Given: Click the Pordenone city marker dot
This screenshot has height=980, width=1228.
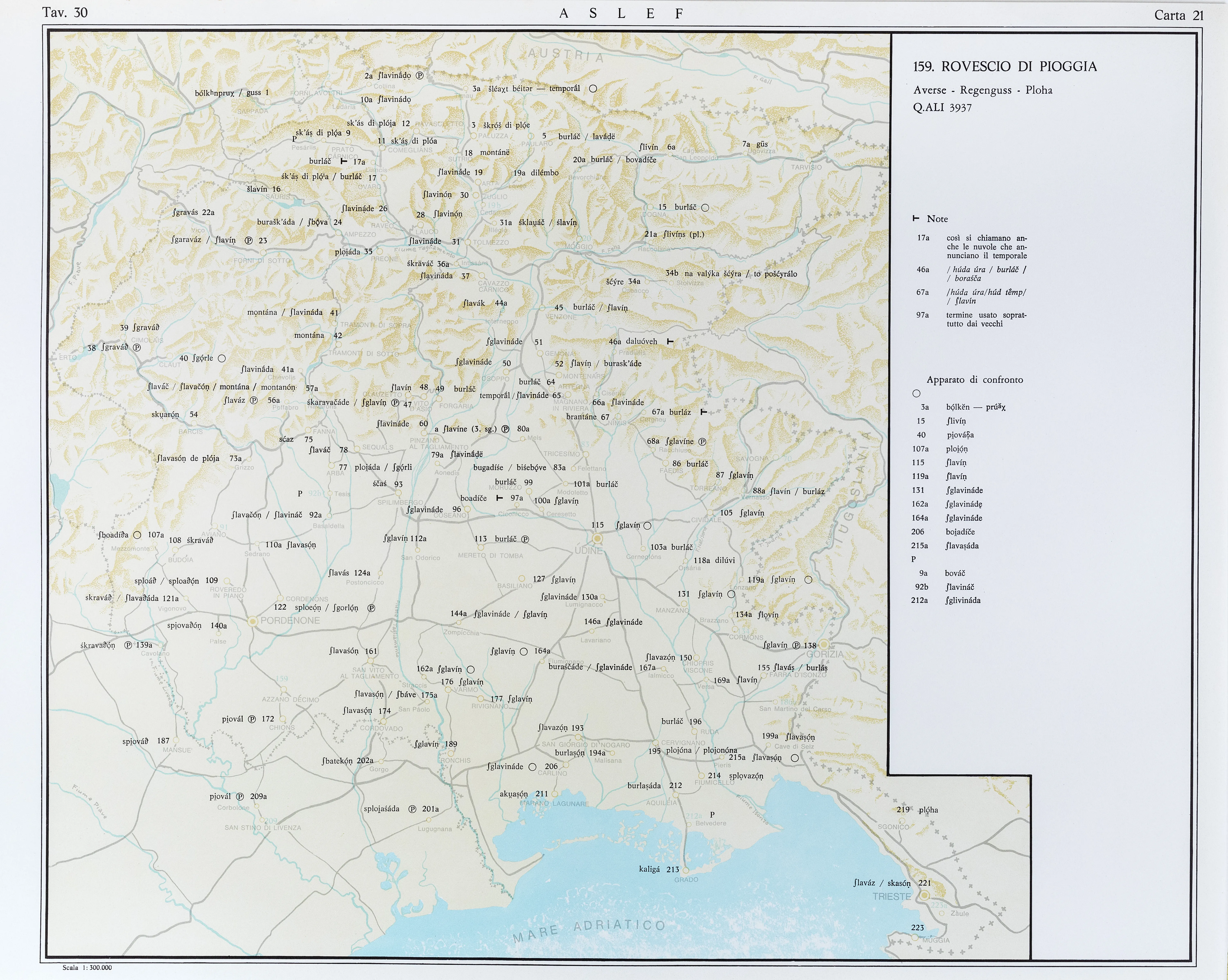Looking at the screenshot, I should pos(253,621).
